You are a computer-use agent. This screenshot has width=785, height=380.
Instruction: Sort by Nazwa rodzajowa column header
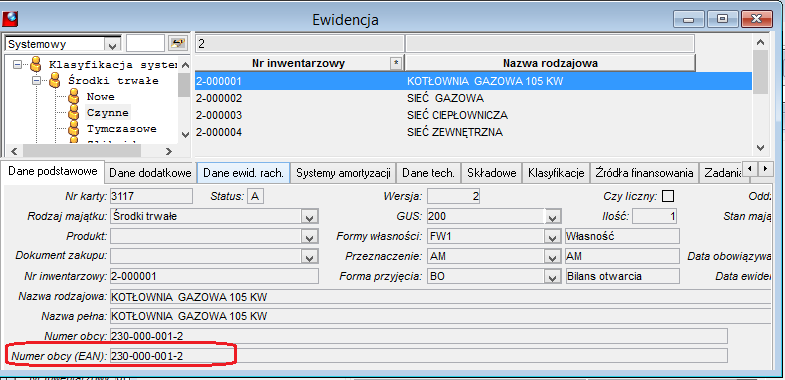[x=550, y=63]
